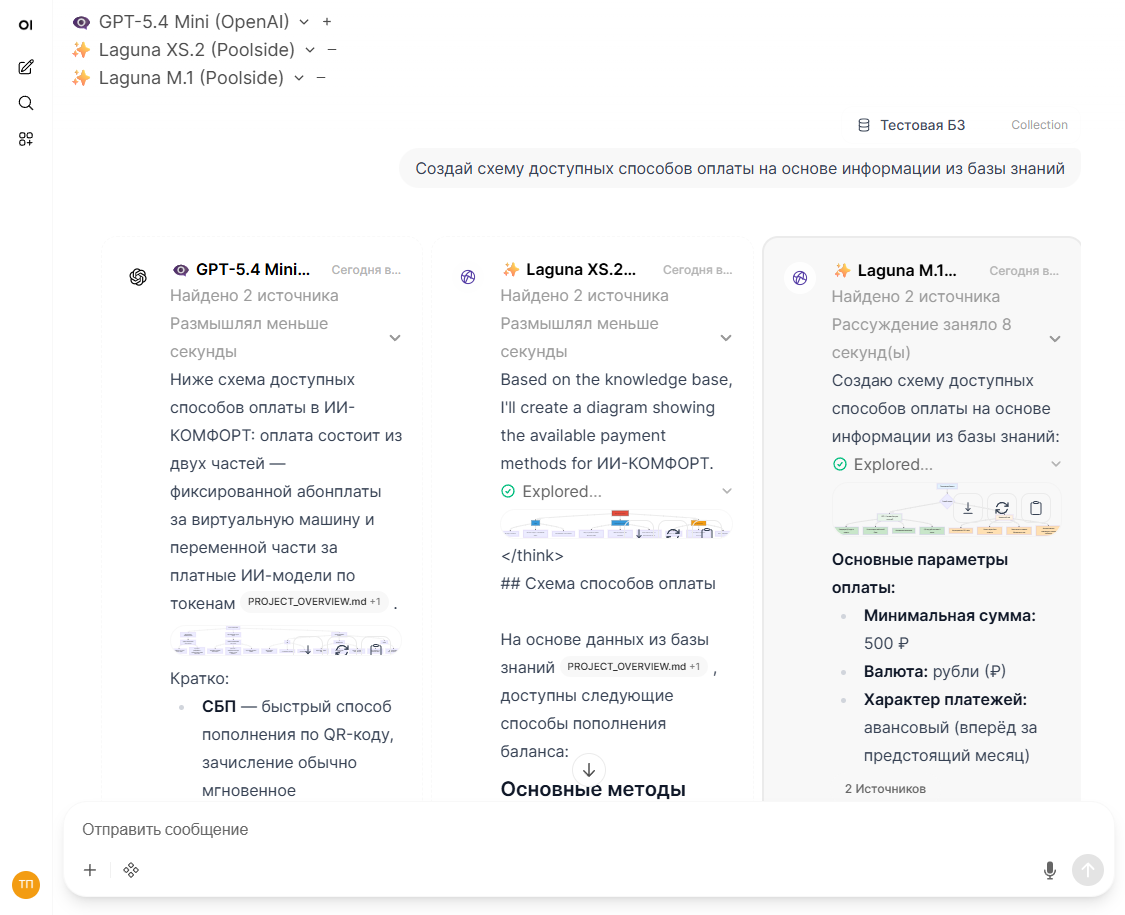Image resolution: width=1125 pixels, height=915 pixels.
Task: Copy the Laguna M.1 diagram to clipboard
Action: (x=1036, y=508)
